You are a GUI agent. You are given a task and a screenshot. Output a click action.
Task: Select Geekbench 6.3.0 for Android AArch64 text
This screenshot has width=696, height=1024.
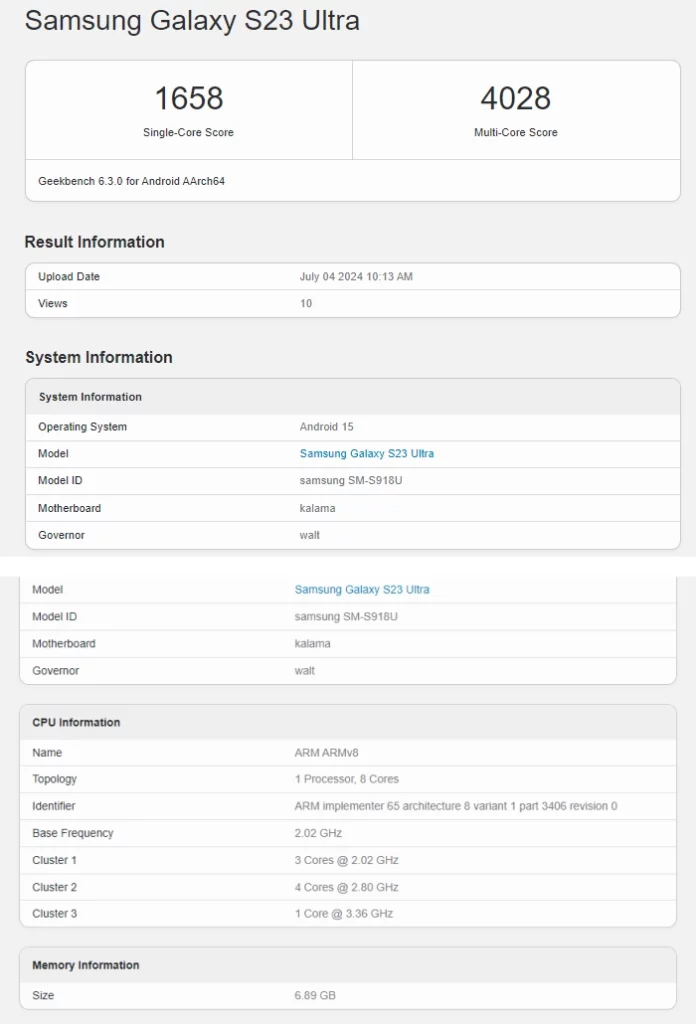click(131, 181)
